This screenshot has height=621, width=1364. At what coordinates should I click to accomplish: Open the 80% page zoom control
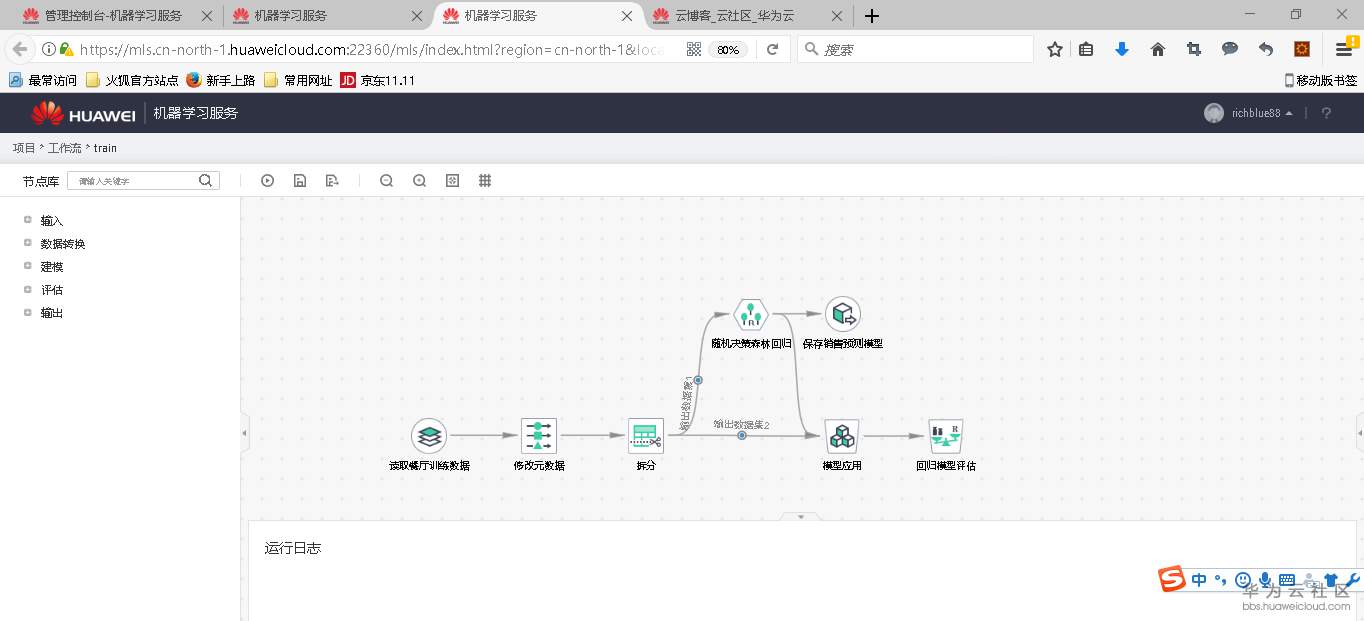click(x=727, y=48)
